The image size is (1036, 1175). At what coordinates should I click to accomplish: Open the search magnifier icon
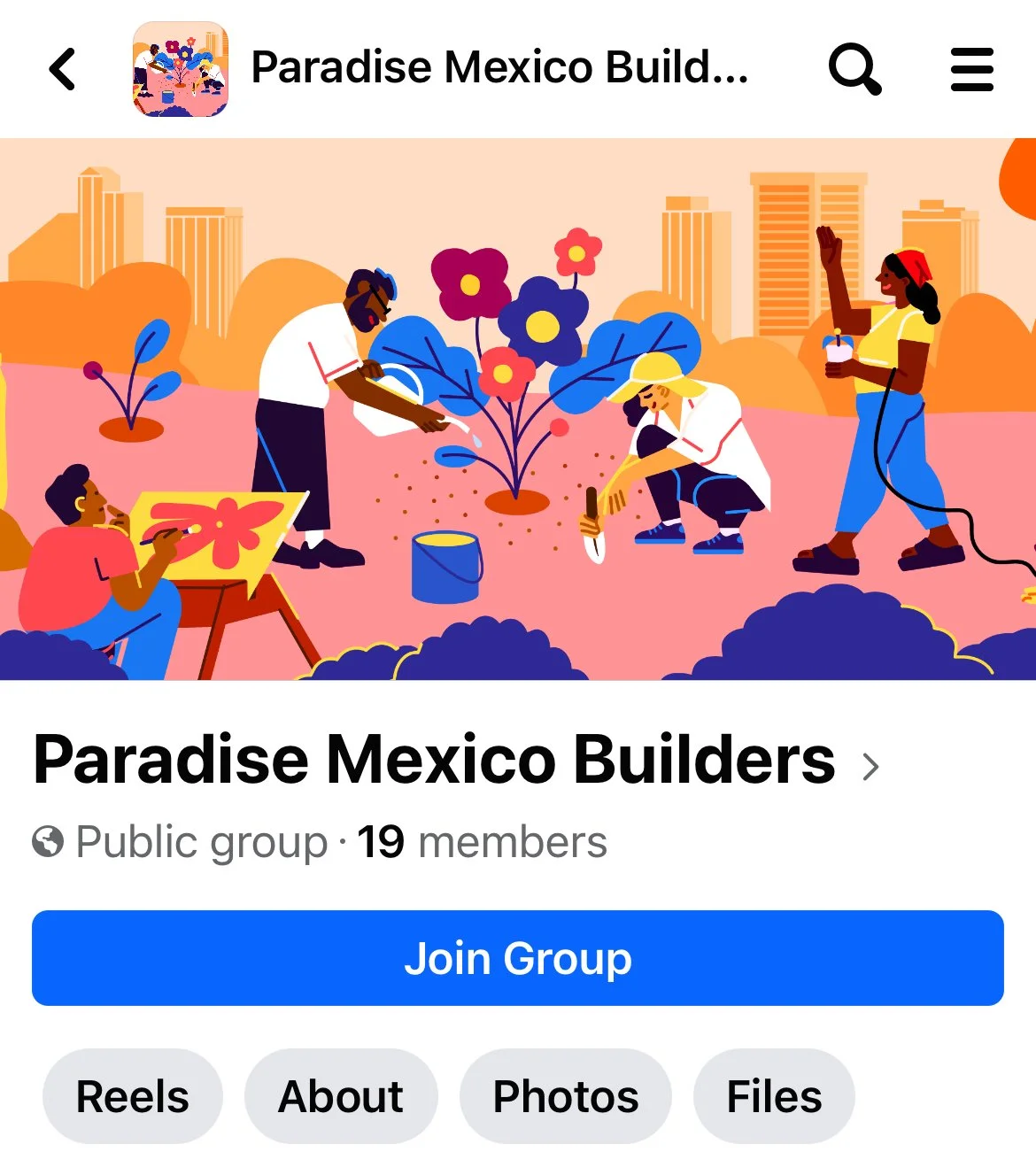click(x=854, y=69)
